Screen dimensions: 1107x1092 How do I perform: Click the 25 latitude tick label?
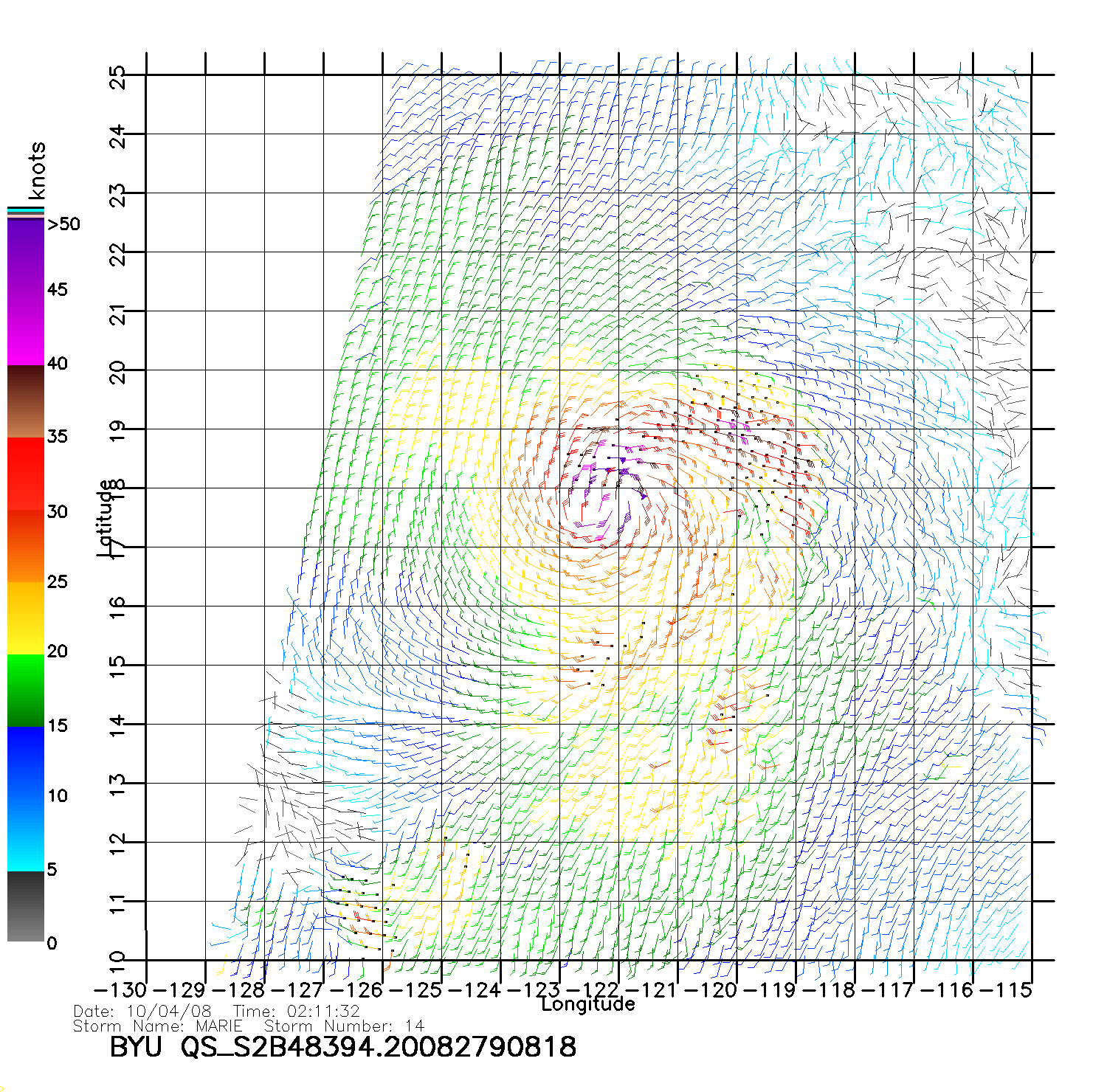117,77
